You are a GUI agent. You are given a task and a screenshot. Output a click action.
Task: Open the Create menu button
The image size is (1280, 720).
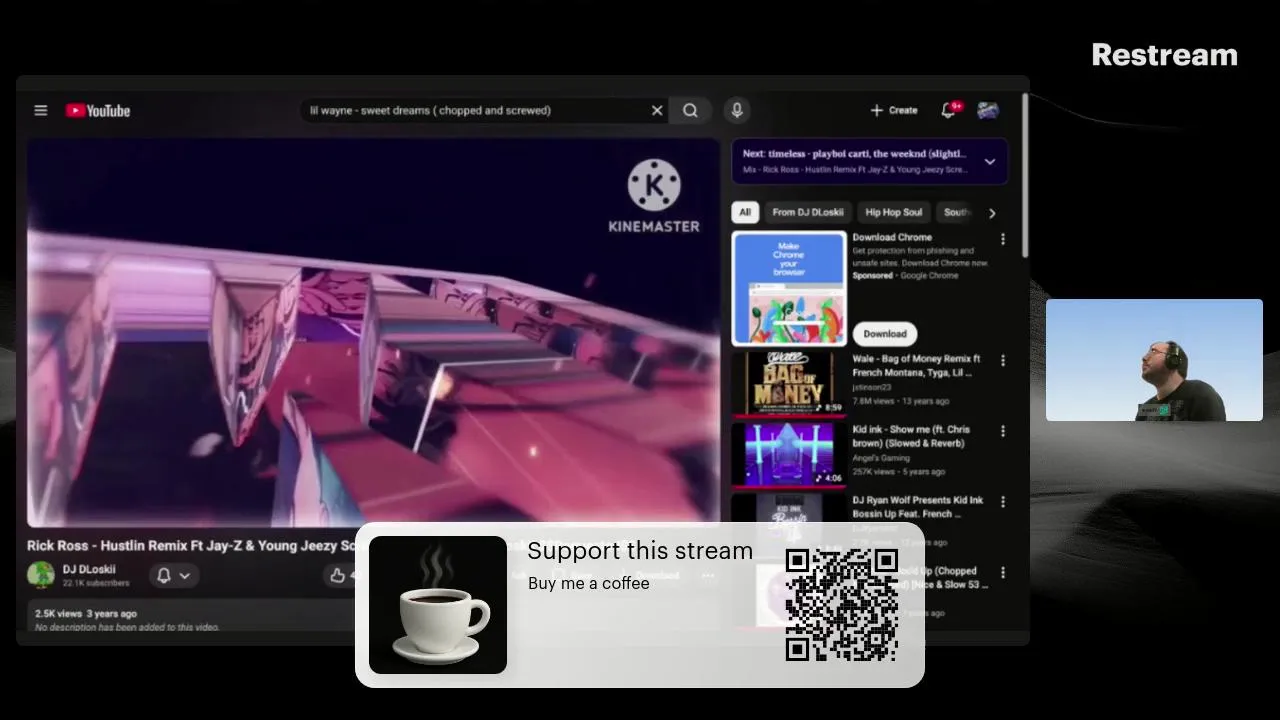click(x=894, y=111)
